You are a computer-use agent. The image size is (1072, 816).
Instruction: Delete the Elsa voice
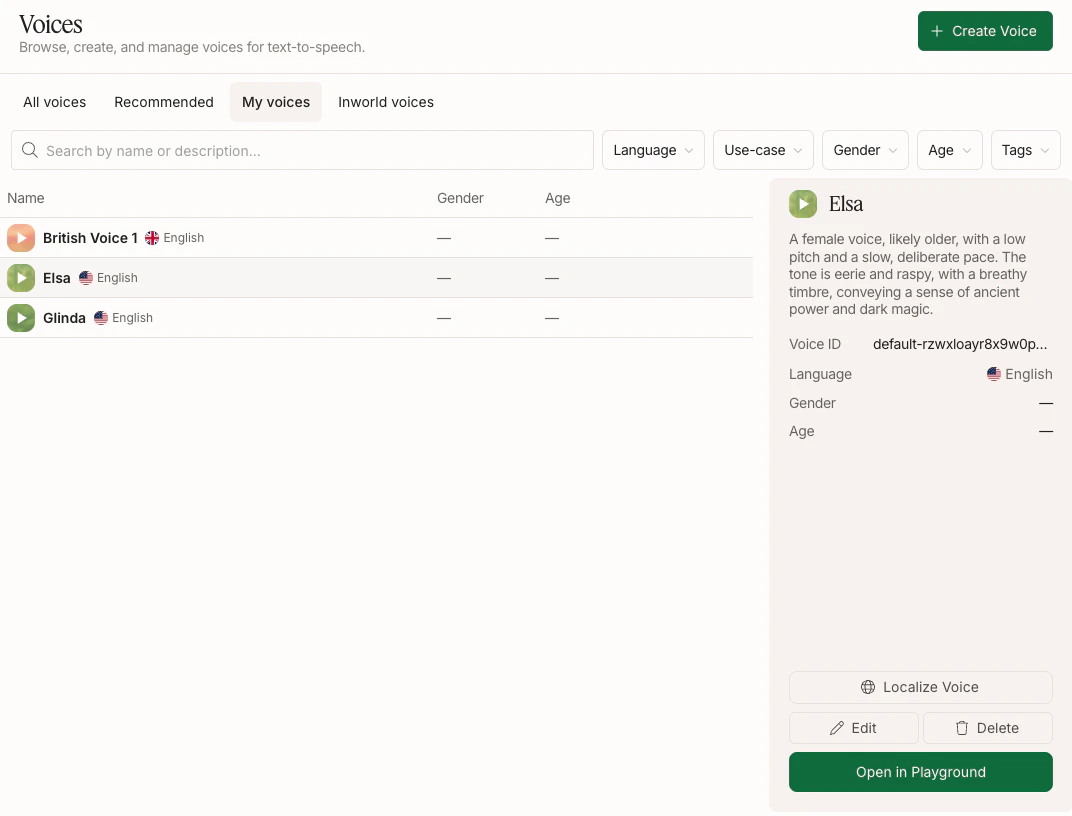987,728
